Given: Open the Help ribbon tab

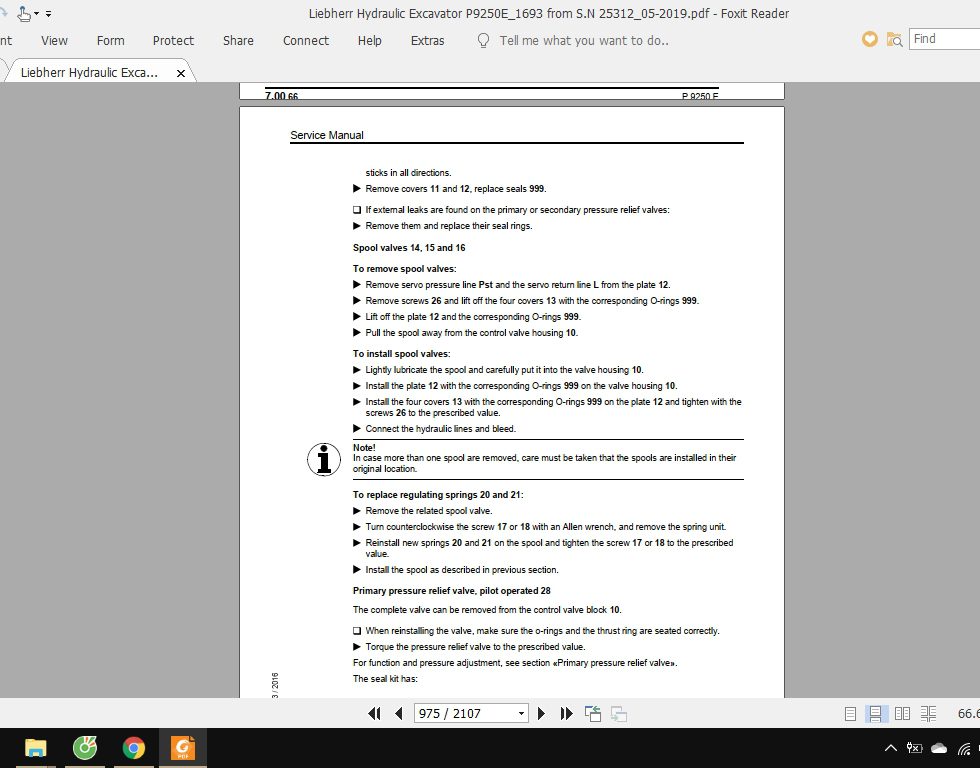Looking at the screenshot, I should (369, 41).
